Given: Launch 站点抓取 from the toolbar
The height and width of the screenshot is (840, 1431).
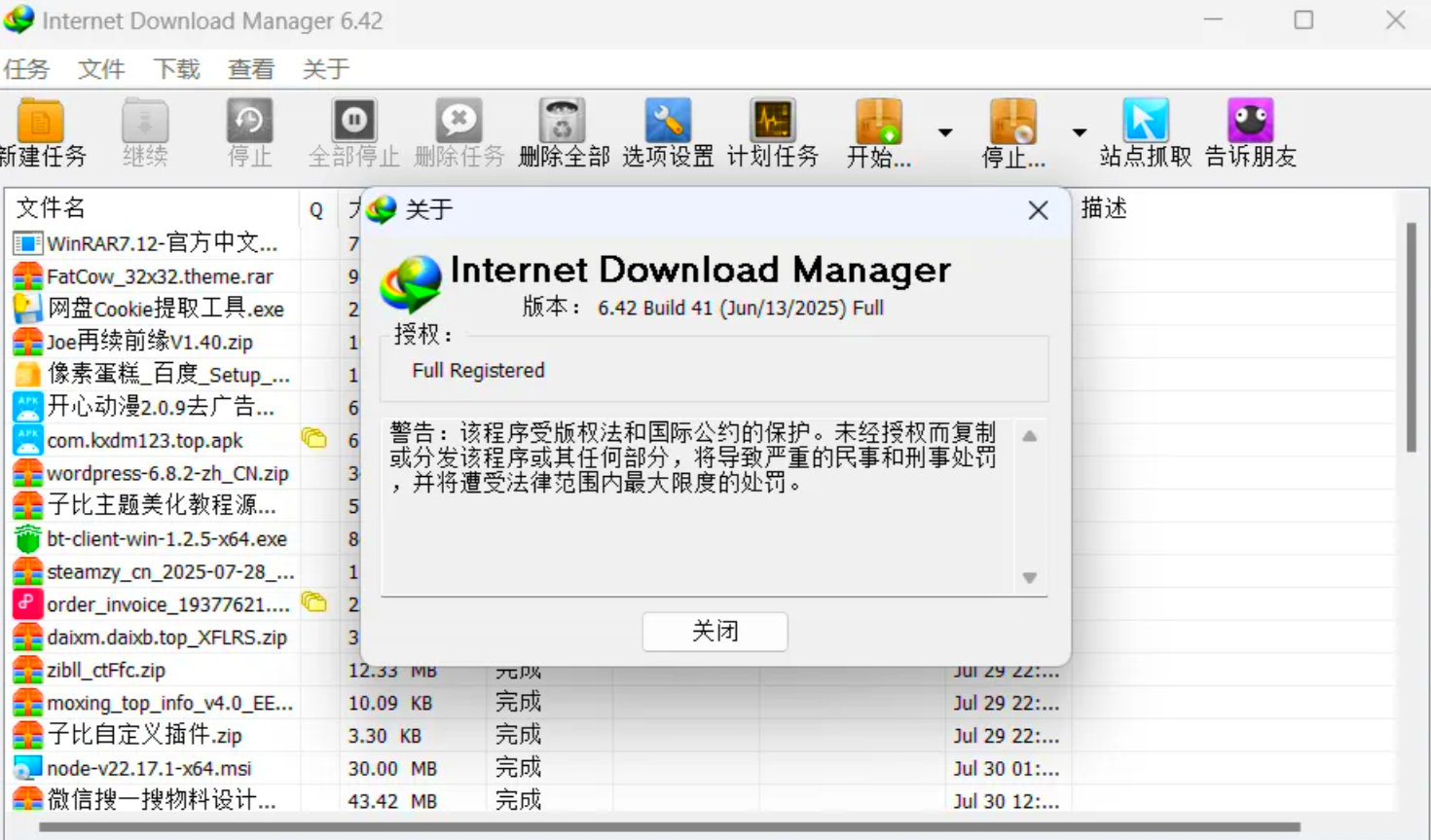Looking at the screenshot, I should coord(1145,119).
